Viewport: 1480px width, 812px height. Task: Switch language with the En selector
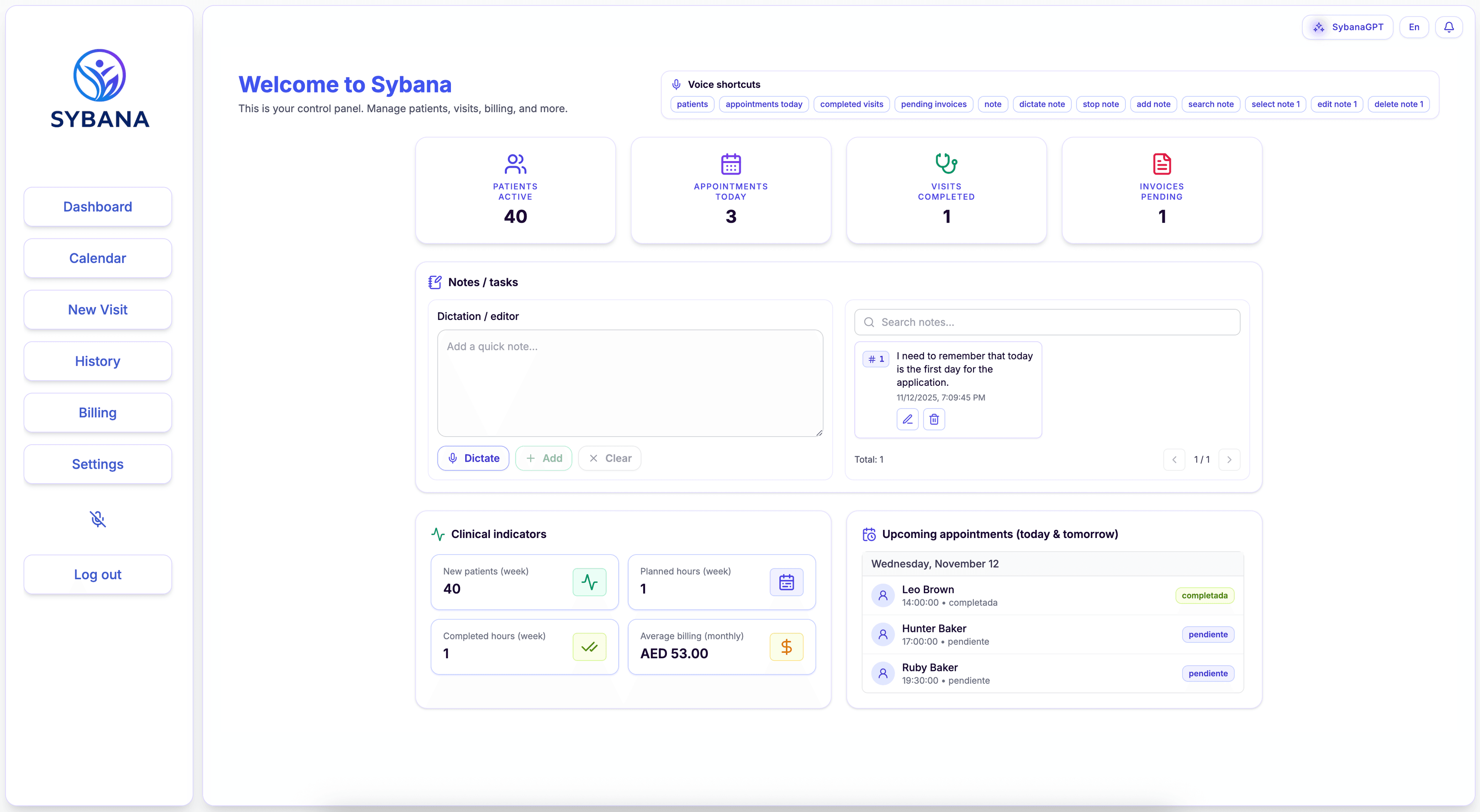pyautogui.click(x=1414, y=27)
